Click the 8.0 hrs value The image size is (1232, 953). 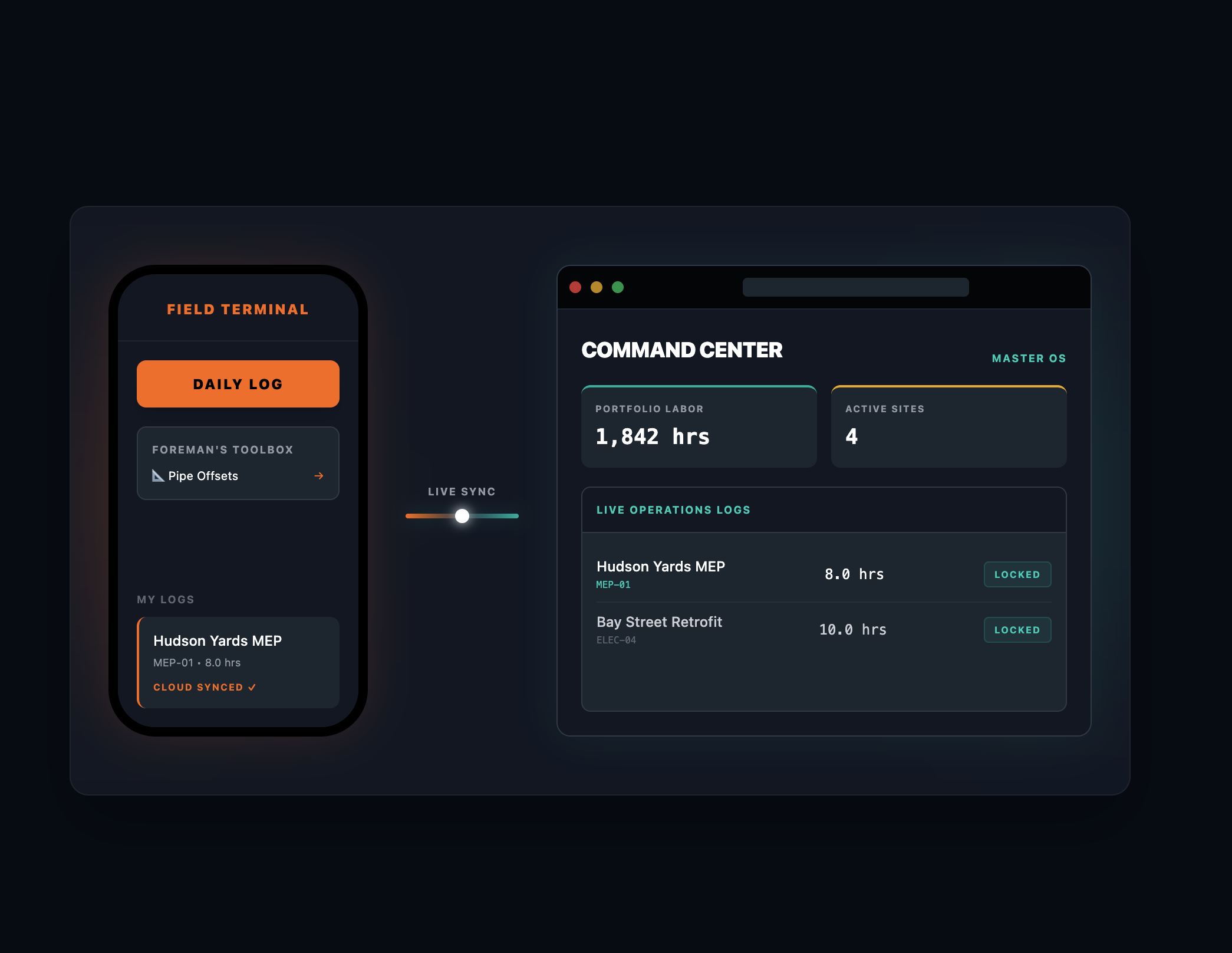point(854,574)
